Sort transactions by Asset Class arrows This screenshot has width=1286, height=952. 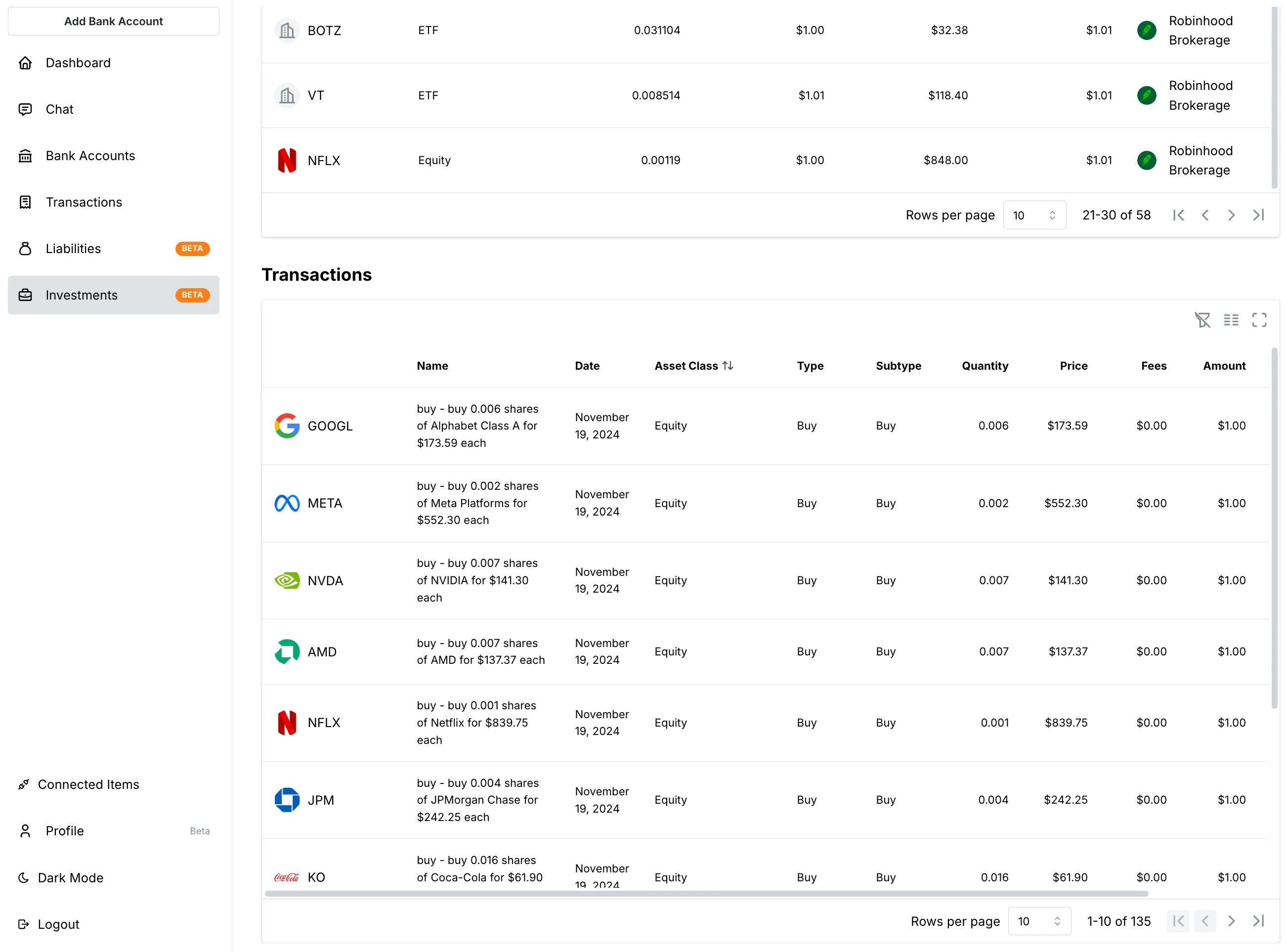[729, 366]
